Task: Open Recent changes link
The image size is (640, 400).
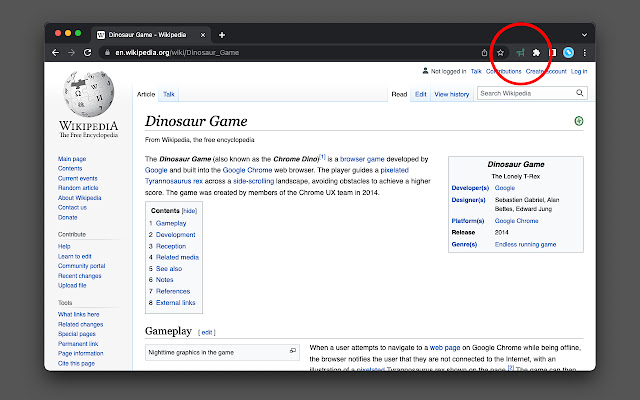Action: pos(80,276)
